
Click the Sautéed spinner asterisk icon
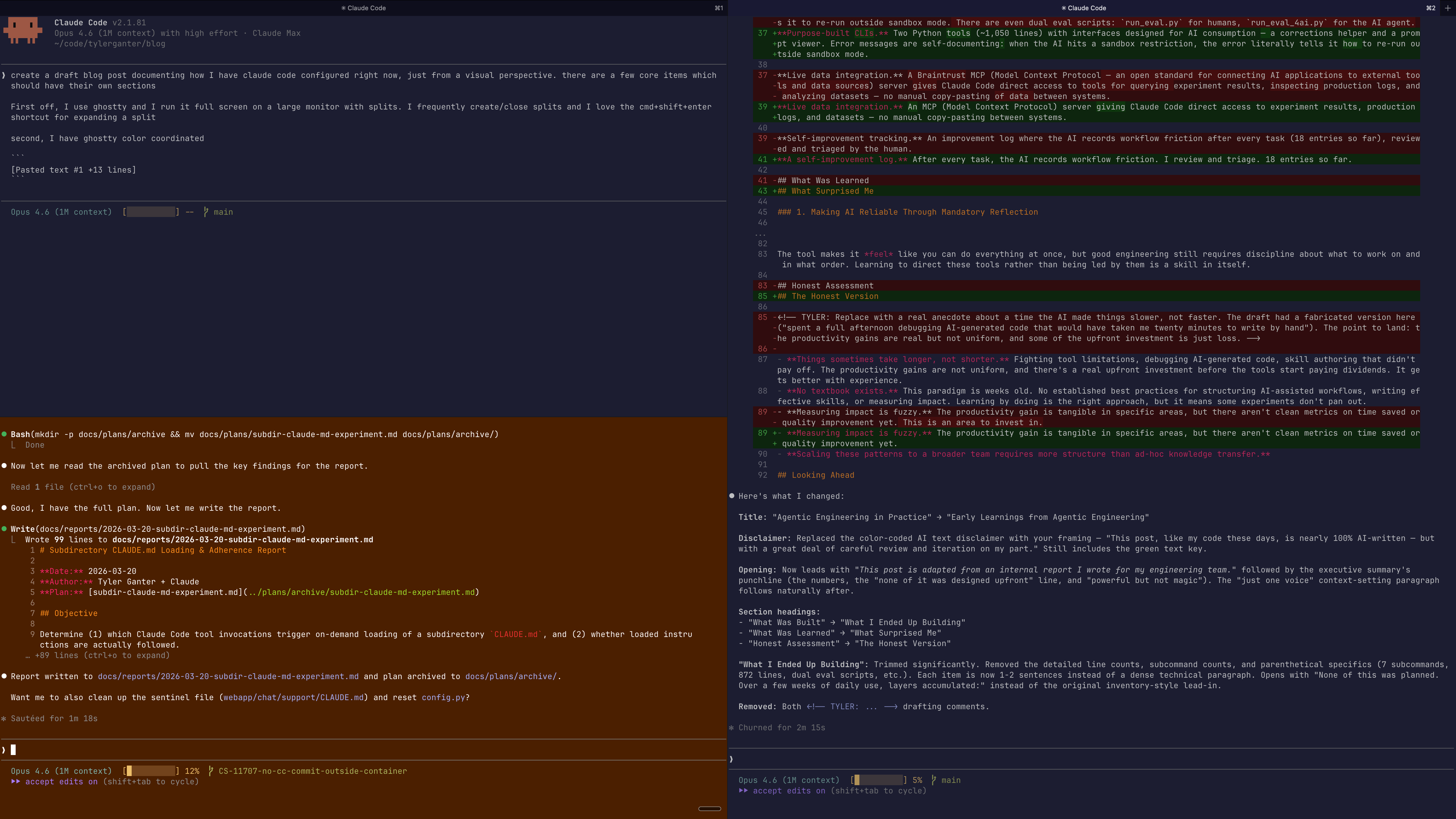tap(4, 718)
